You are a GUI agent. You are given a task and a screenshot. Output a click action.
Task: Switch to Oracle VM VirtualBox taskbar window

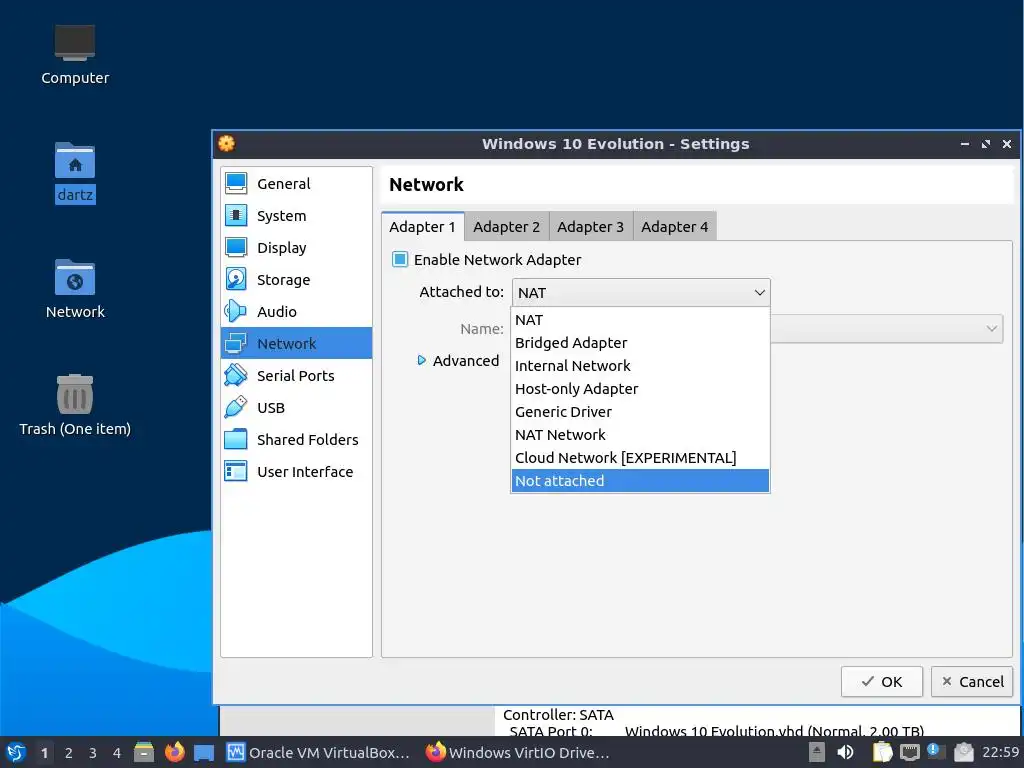[x=318, y=753]
